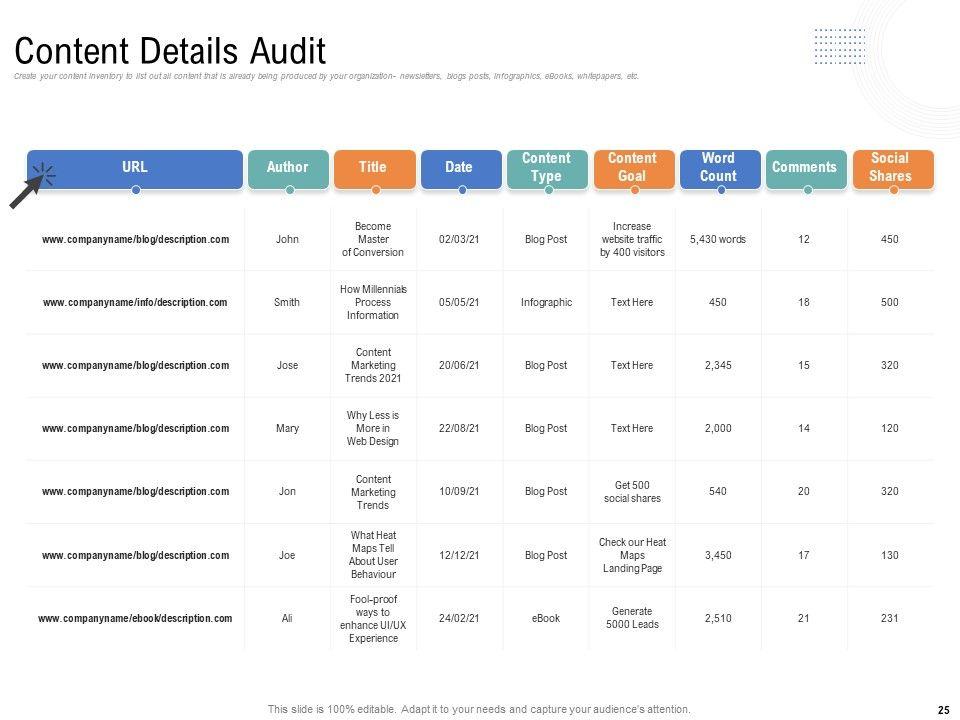The height and width of the screenshot is (720, 960).
Task: Select the date cell 12/12/21
Action: coord(459,555)
